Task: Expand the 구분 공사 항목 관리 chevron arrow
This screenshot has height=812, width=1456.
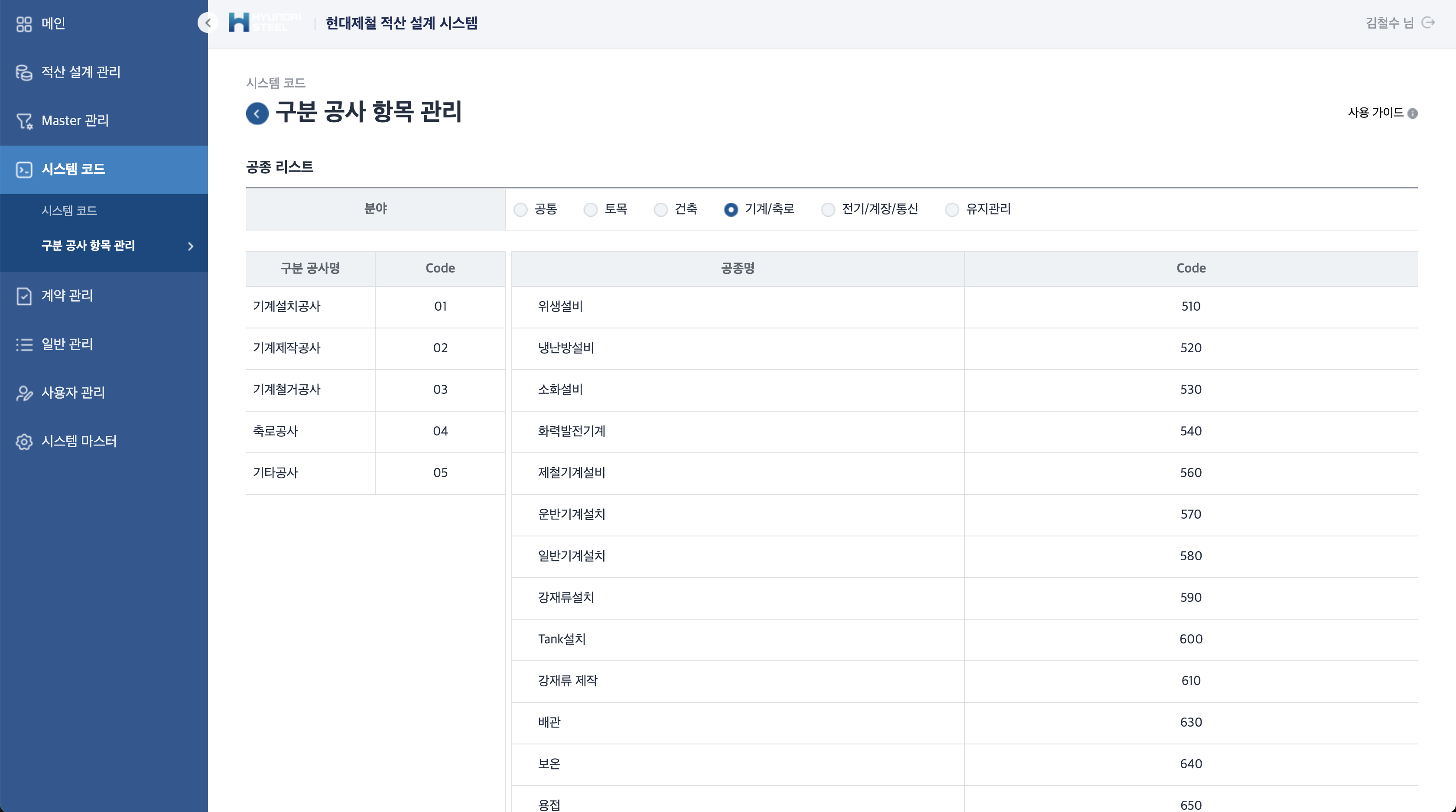Action: (x=191, y=246)
